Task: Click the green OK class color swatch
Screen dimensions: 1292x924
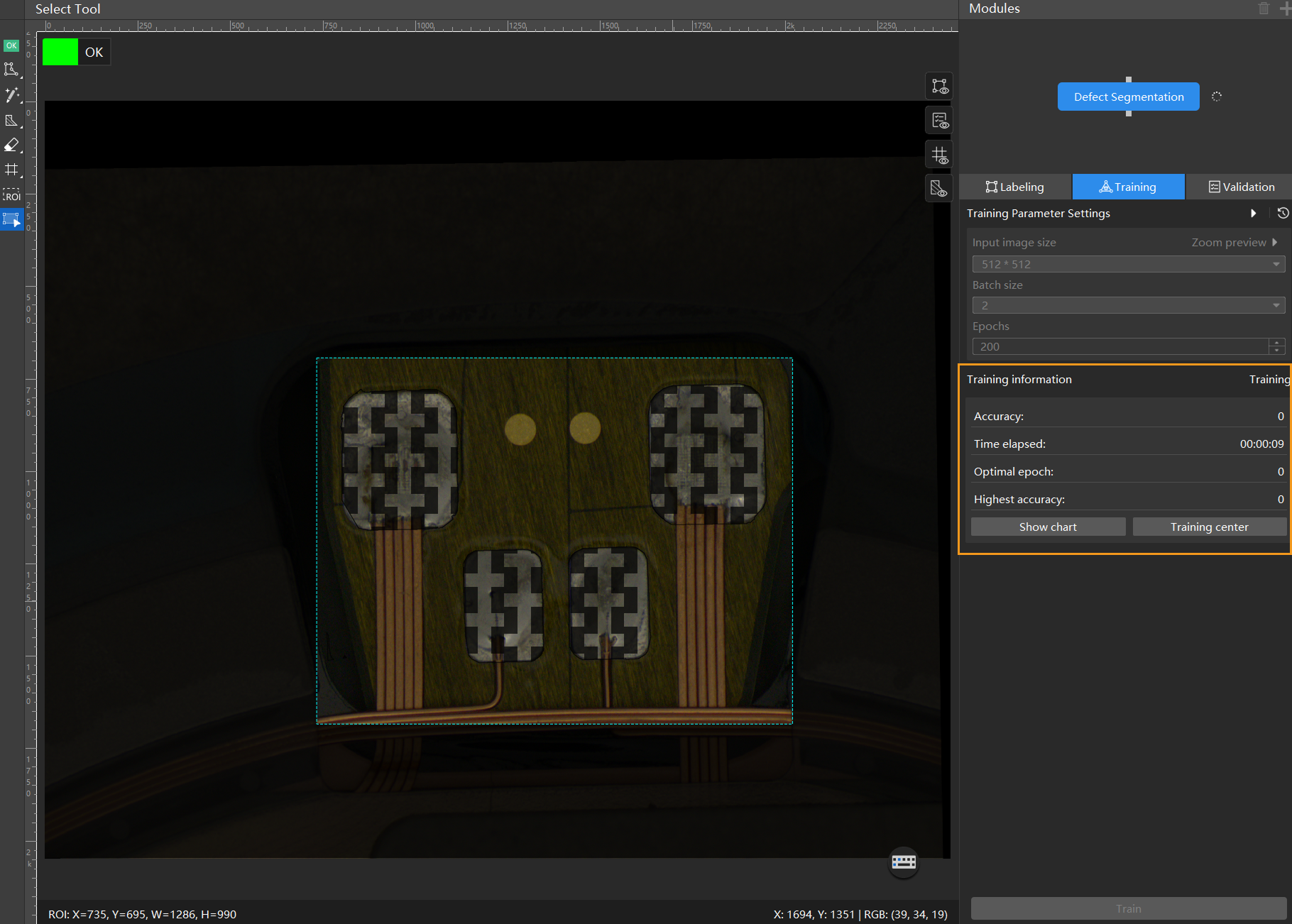Action: coord(60,52)
